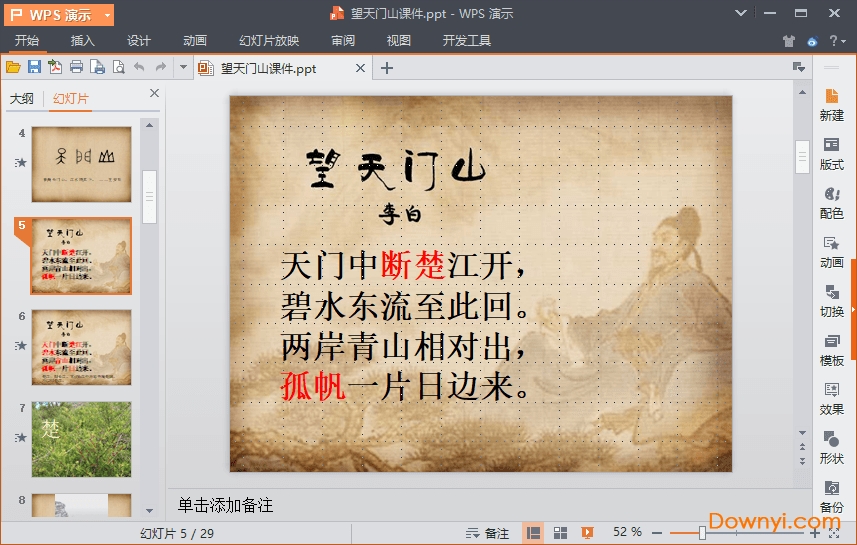Click the Direct print icon with page
The width and height of the screenshot is (857, 545).
97,67
